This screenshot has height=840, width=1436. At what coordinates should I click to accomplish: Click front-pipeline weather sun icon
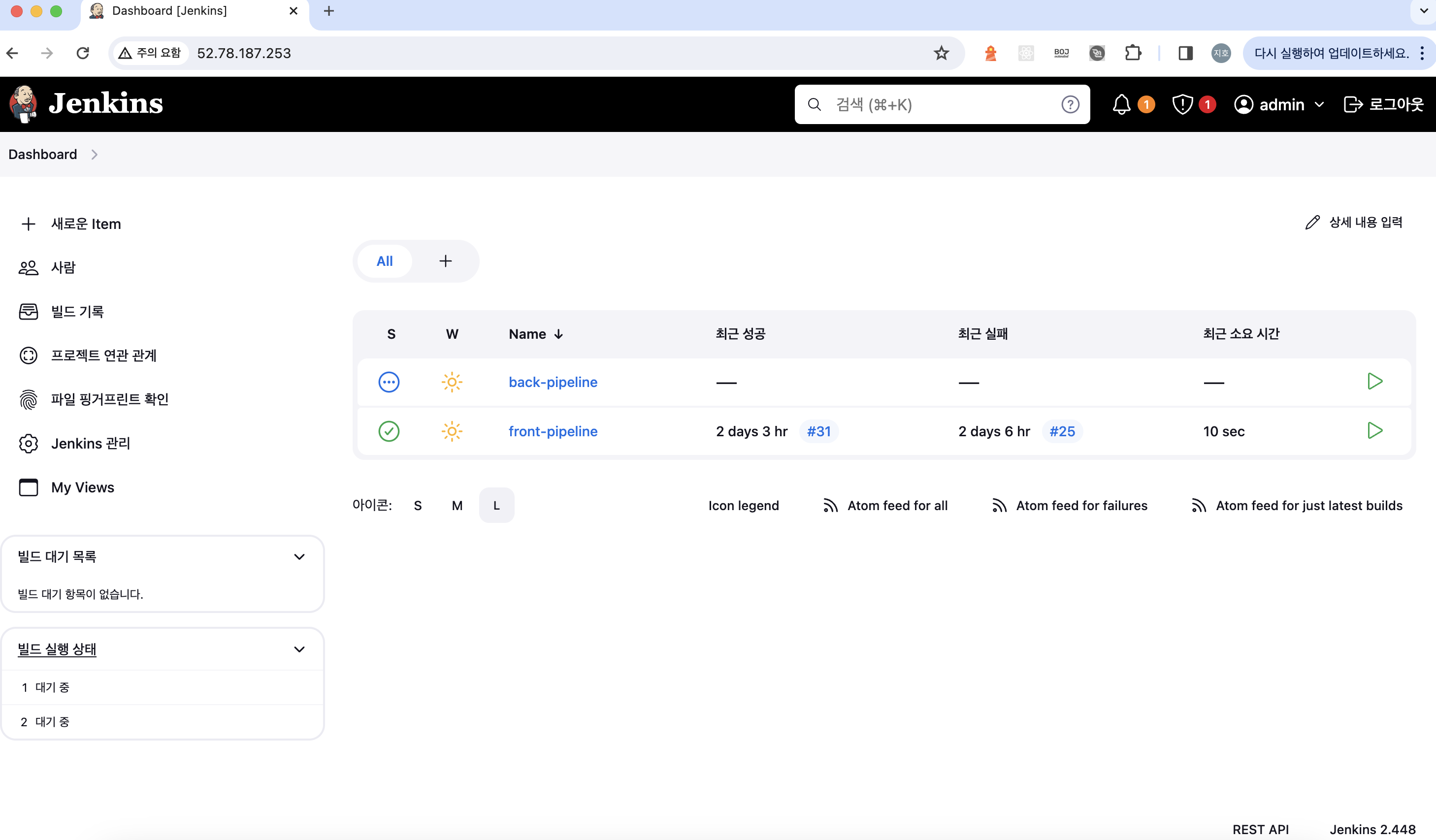tap(452, 431)
